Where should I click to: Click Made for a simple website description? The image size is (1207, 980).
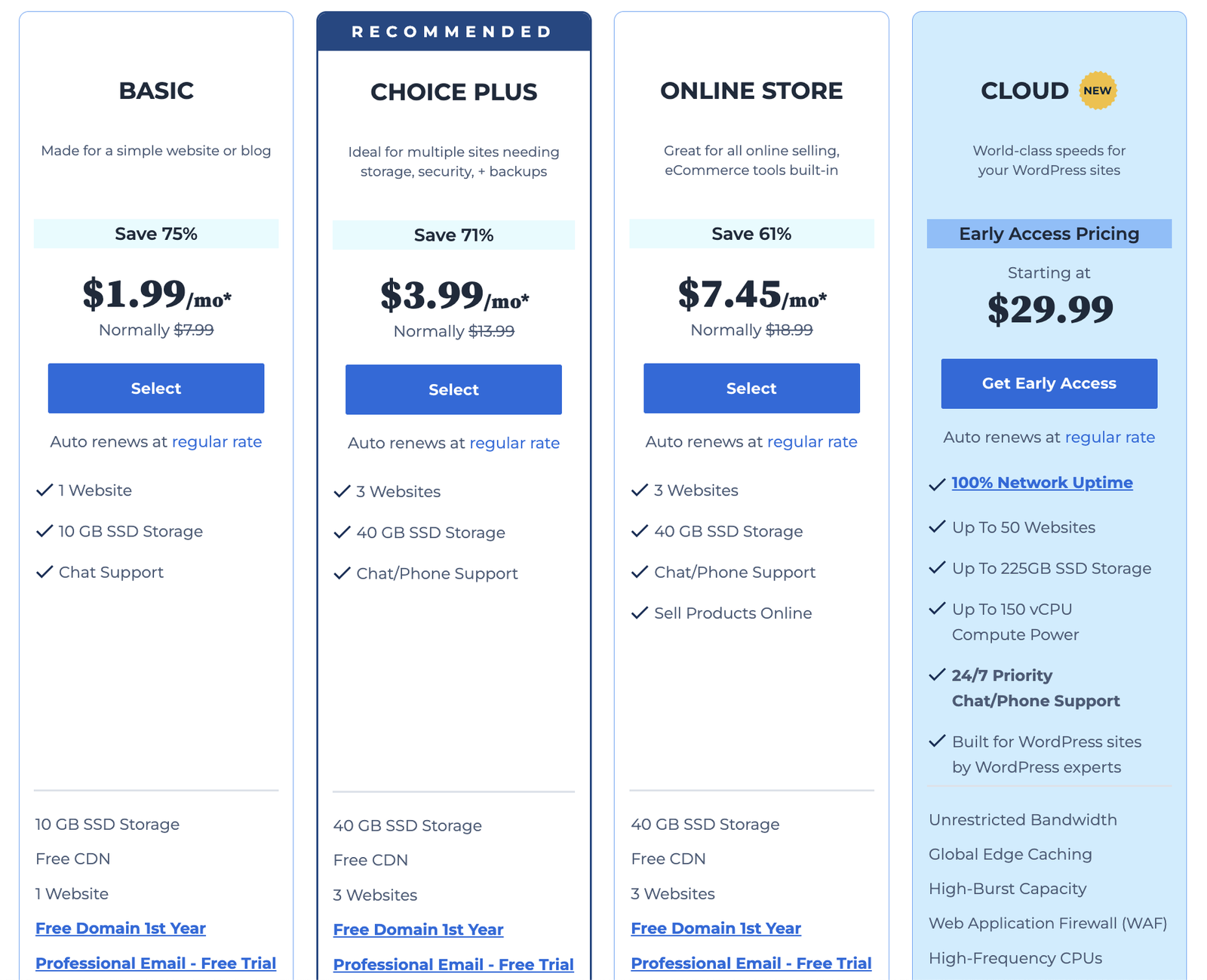(156, 151)
